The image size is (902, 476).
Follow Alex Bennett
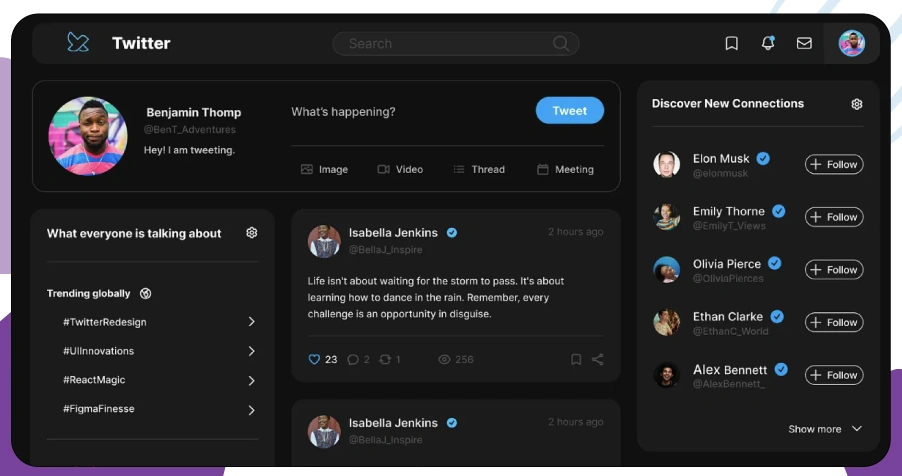click(834, 375)
